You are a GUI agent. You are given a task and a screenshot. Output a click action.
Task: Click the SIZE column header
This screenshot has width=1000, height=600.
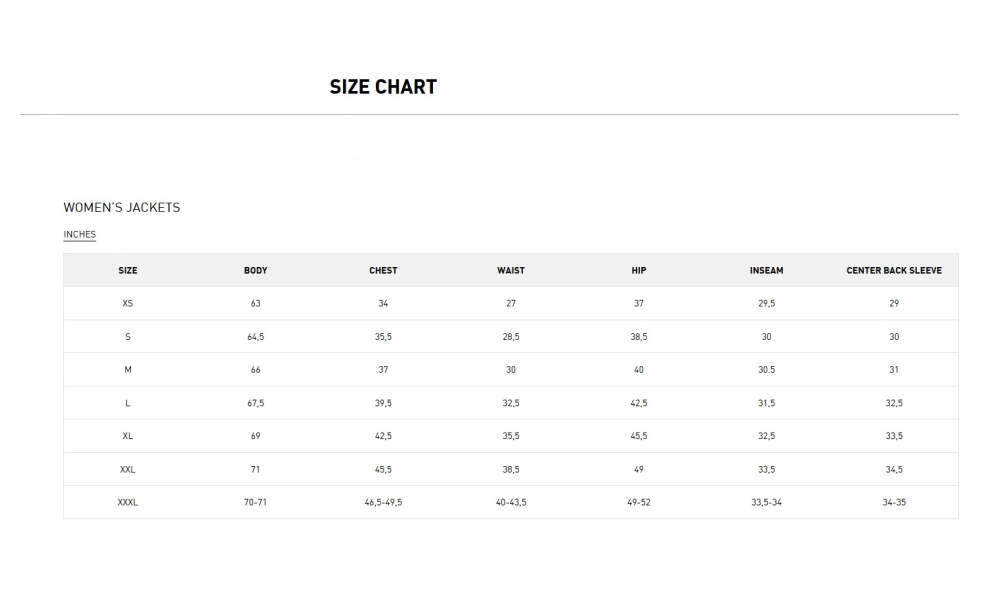pos(128,270)
